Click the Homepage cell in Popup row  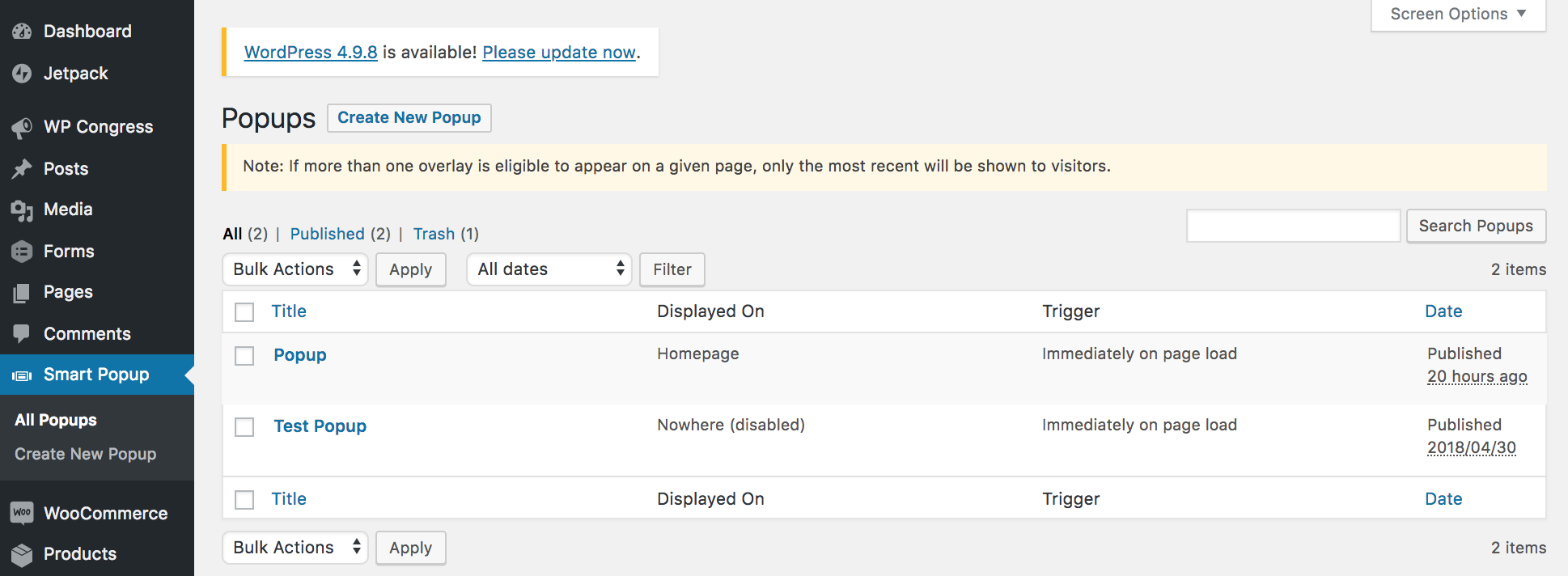[698, 354]
